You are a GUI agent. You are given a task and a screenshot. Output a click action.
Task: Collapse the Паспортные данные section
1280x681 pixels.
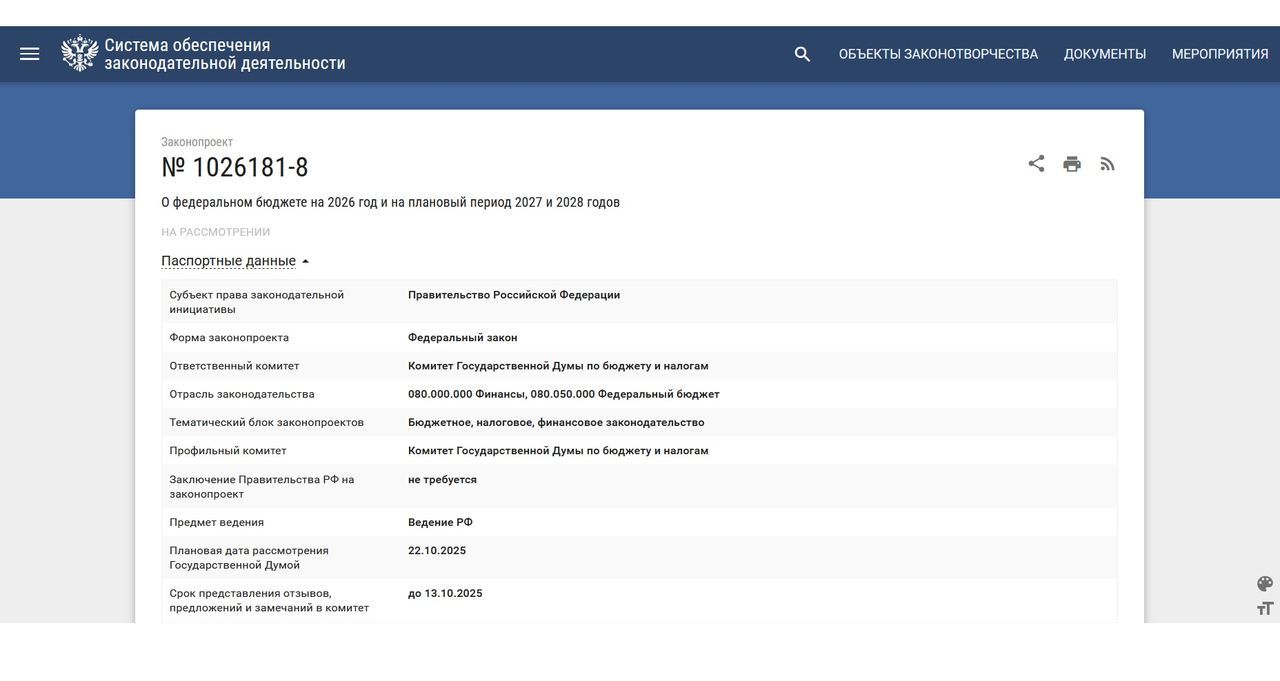point(228,261)
